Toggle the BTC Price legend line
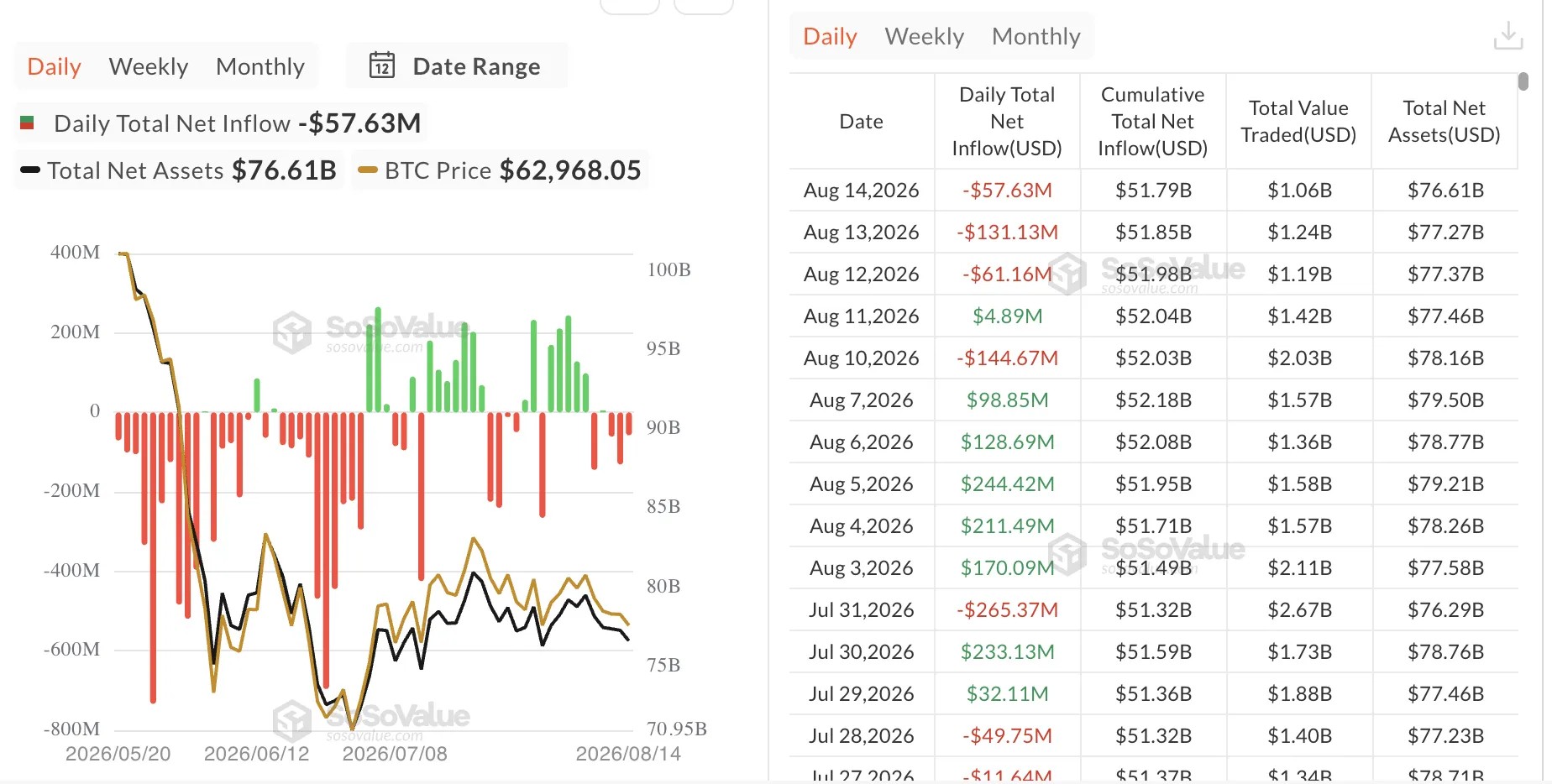The height and width of the screenshot is (784, 1552). tap(367, 170)
